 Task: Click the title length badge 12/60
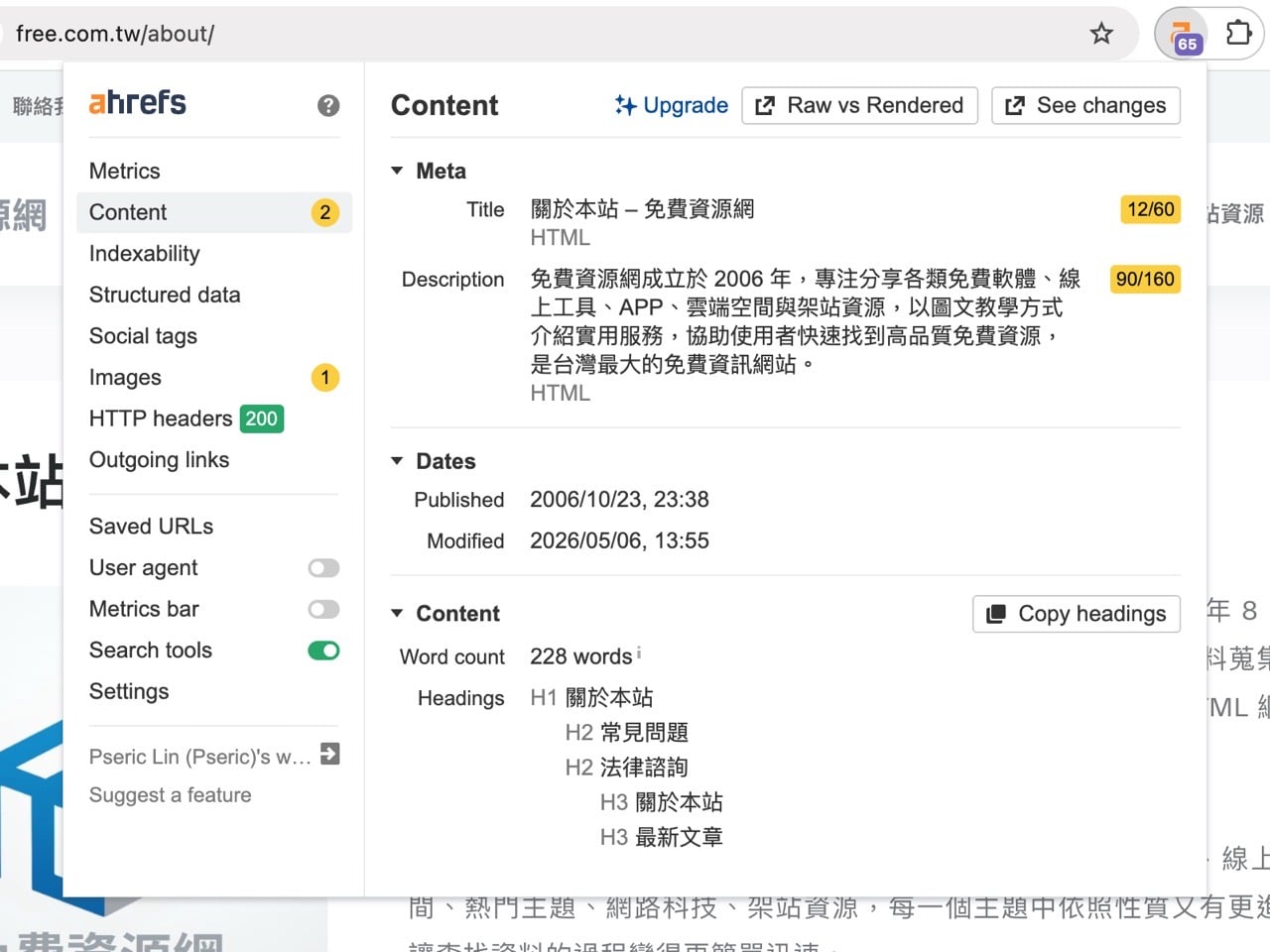[1151, 209]
